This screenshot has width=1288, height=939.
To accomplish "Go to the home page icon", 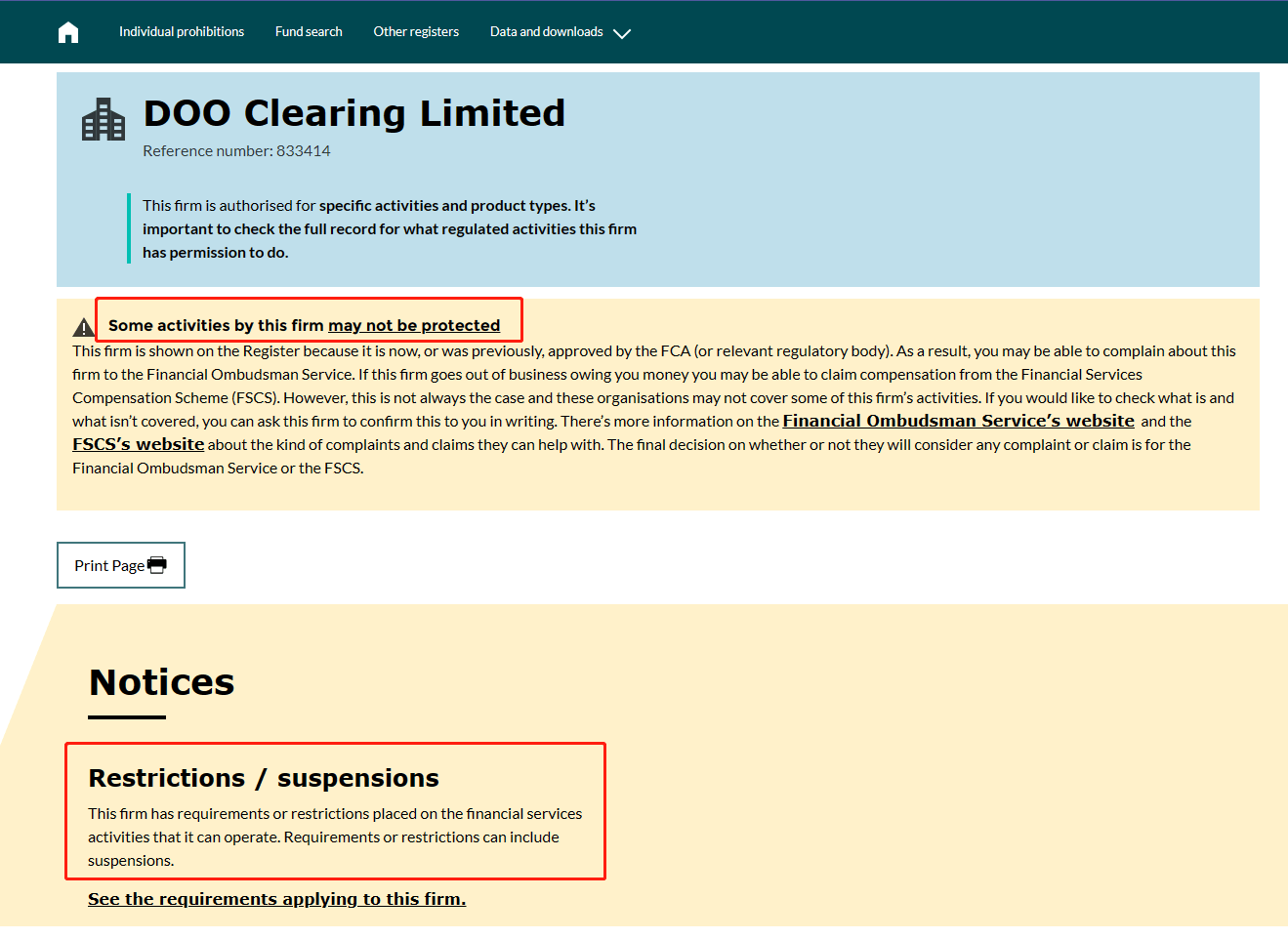I will [68, 32].
